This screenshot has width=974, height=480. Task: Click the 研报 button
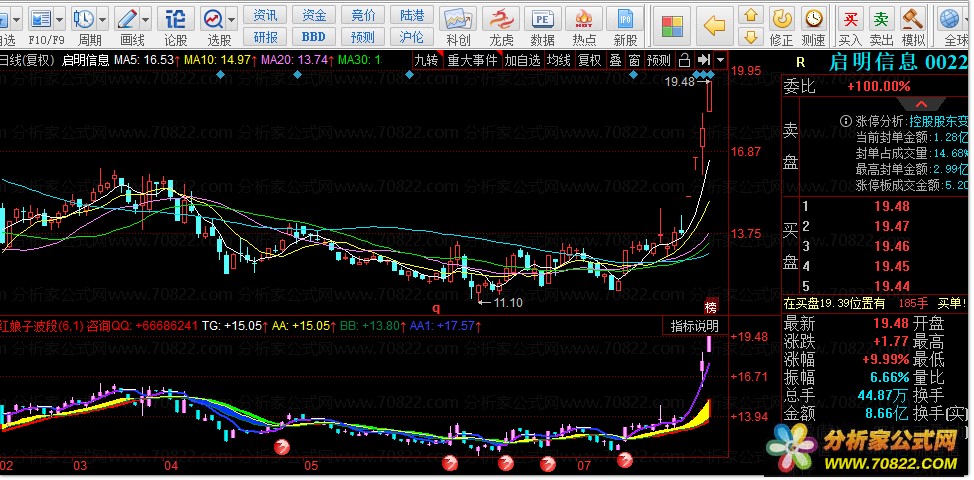tap(265, 37)
